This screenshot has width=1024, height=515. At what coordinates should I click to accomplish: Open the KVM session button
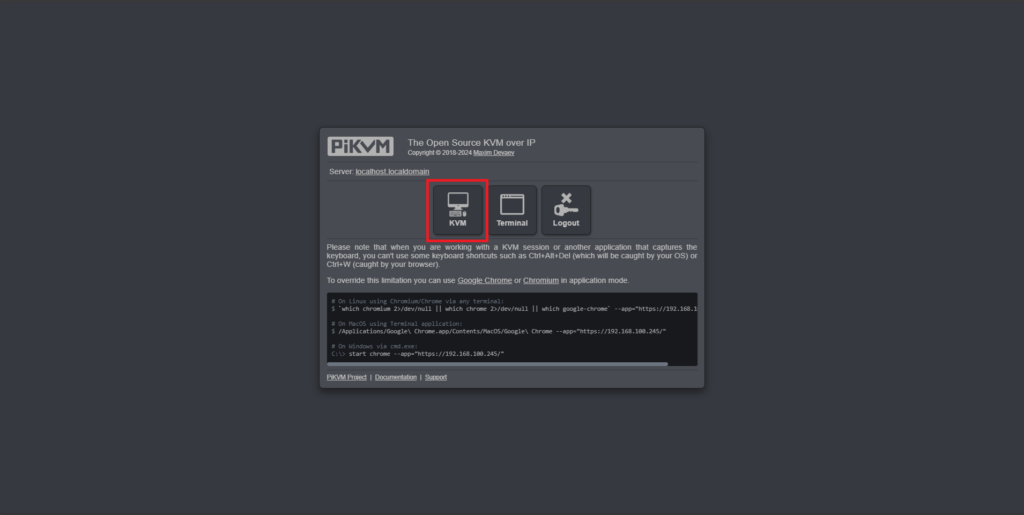(x=458, y=210)
